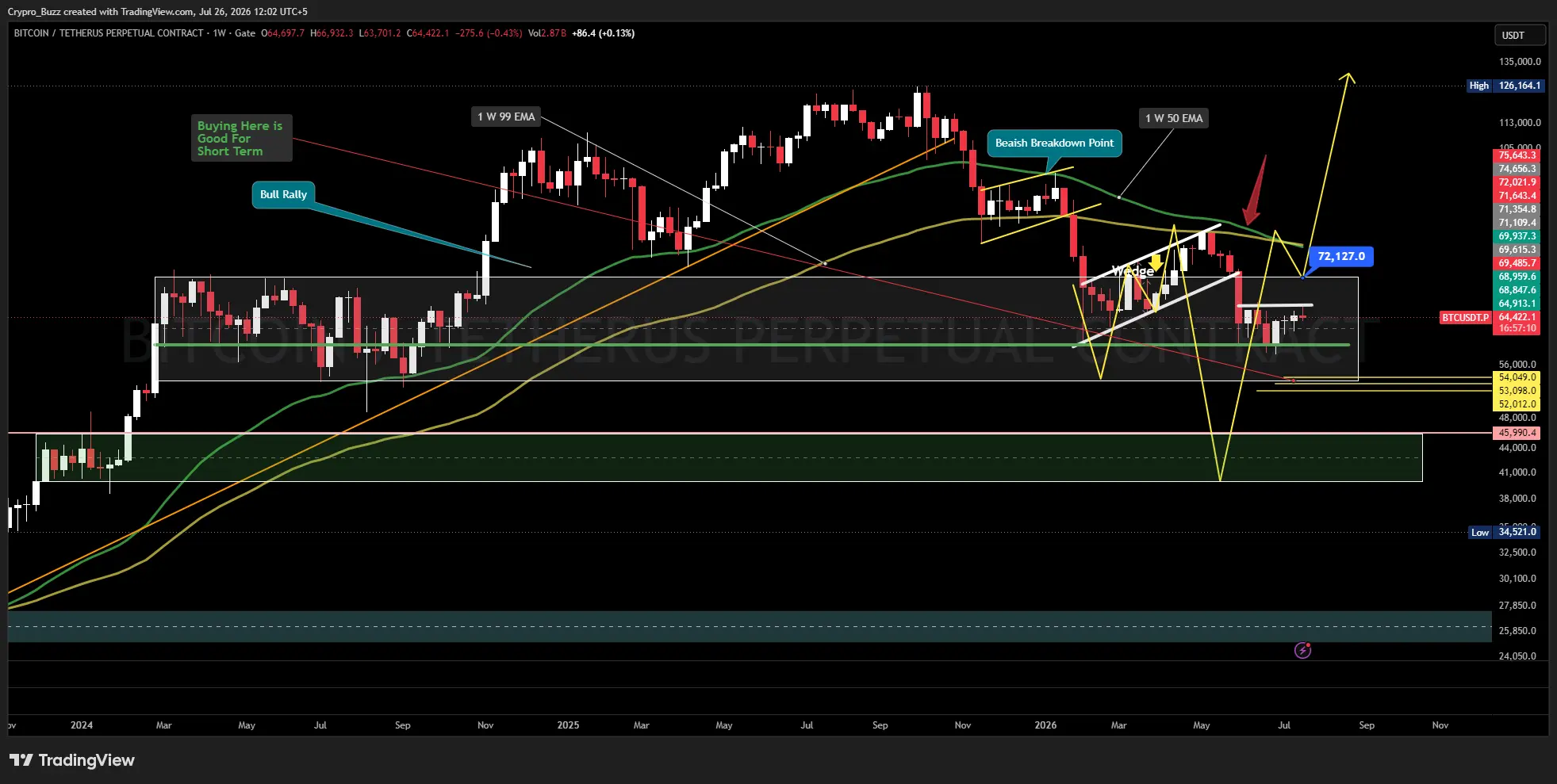
Task: Click the pink 45,990.4 price label
Action: [1517, 433]
